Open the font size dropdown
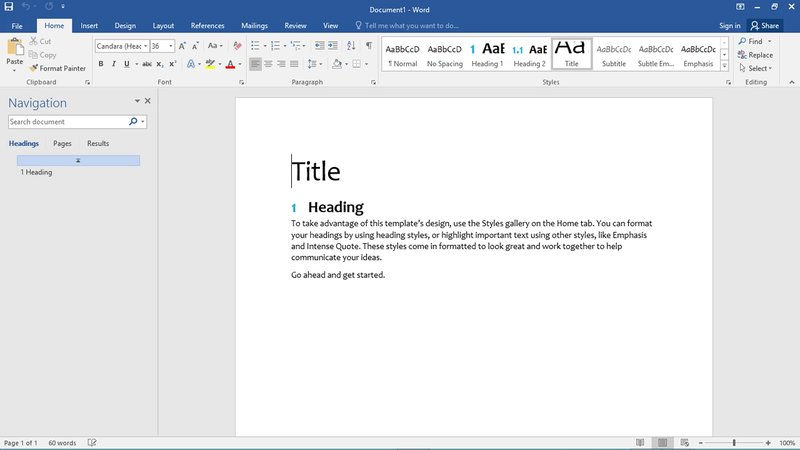 coord(171,46)
